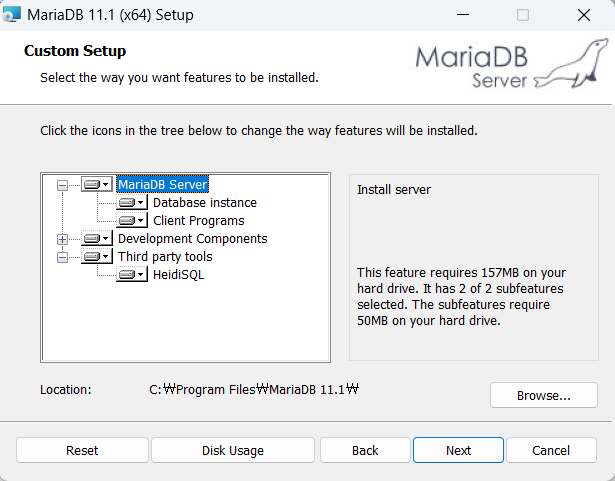Open Development Components feature install dropdown icon
Screen dimensions: 615x481
(97, 239)
